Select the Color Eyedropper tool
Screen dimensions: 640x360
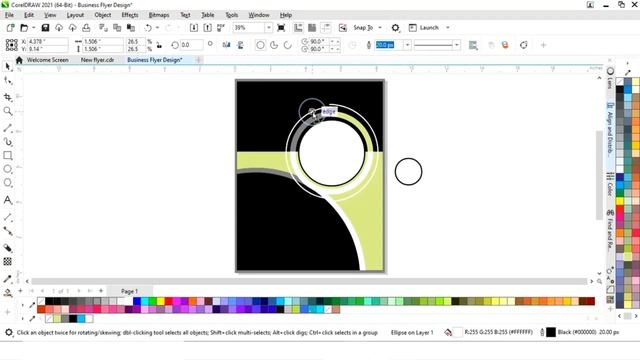[7, 279]
